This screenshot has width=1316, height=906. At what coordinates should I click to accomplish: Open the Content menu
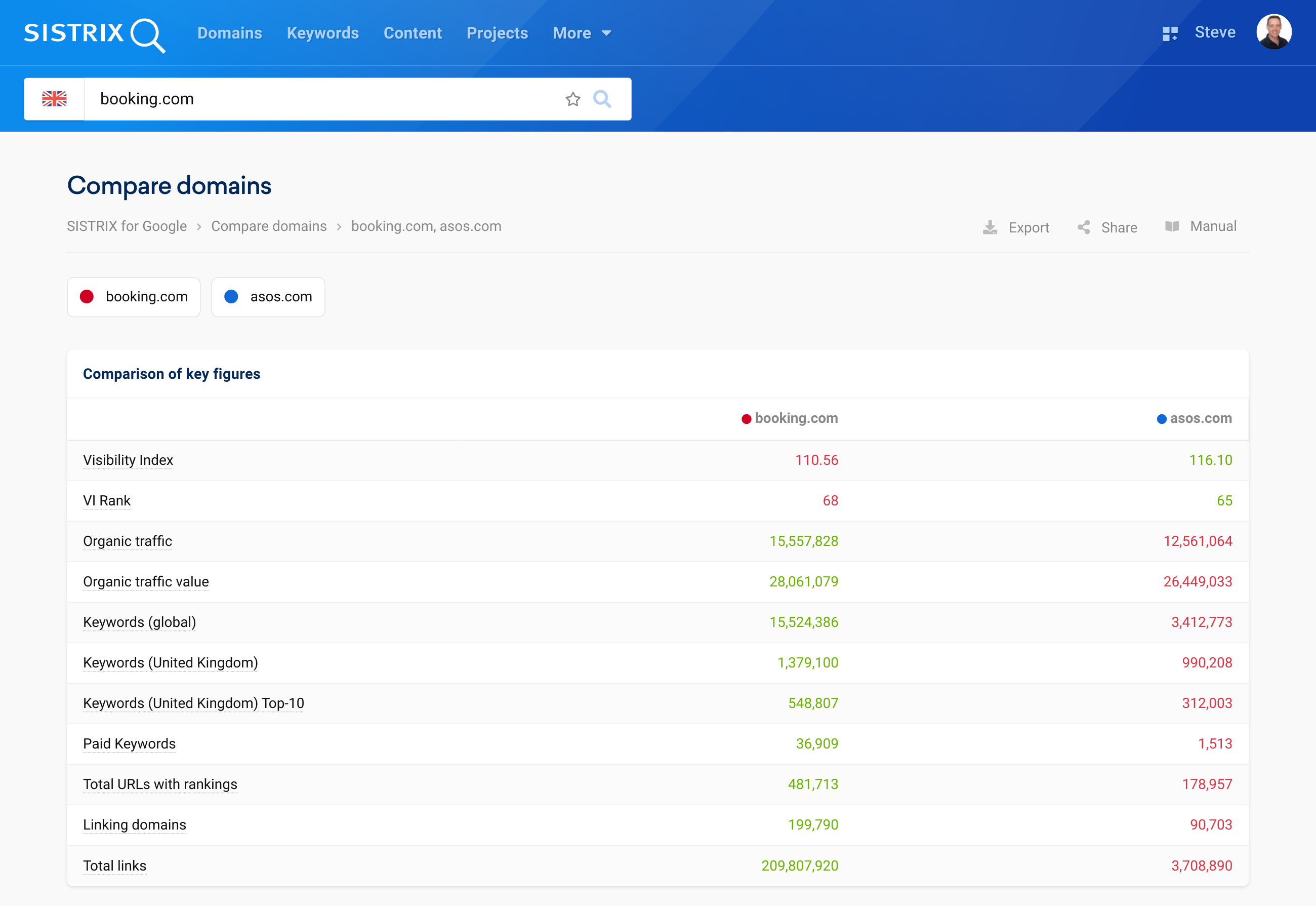[413, 33]
